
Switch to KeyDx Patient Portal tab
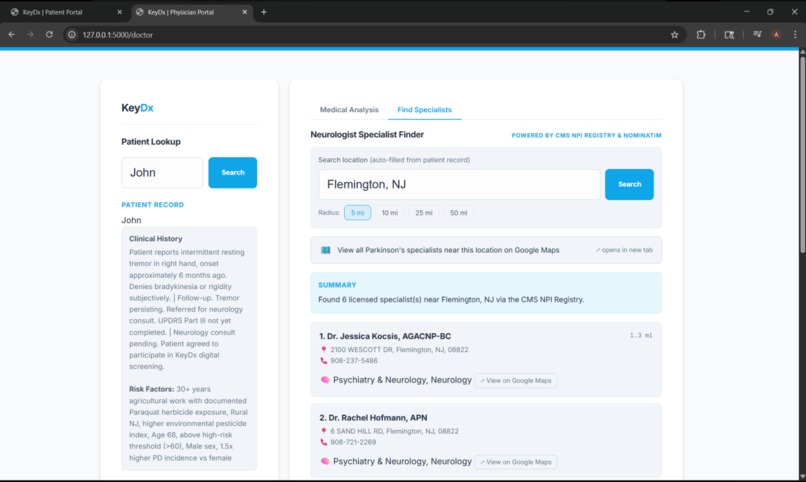tap(67, 12)
